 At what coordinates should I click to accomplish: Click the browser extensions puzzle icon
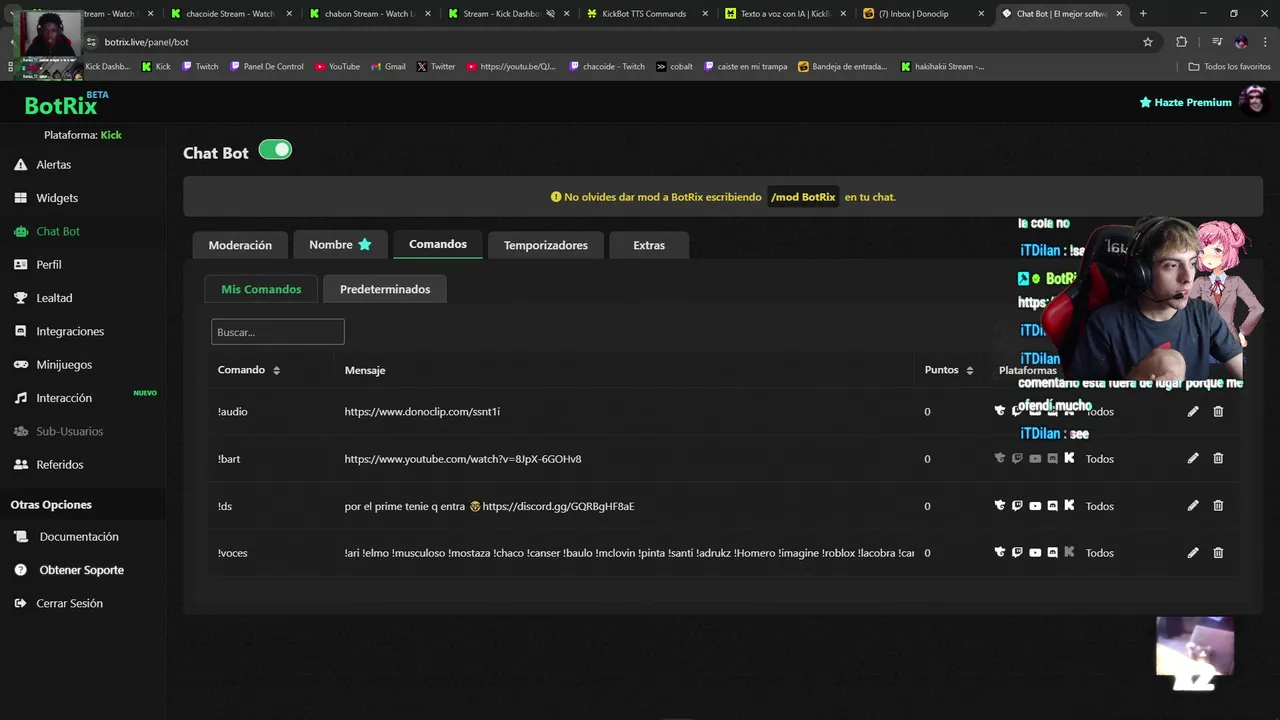(1181, 42)
